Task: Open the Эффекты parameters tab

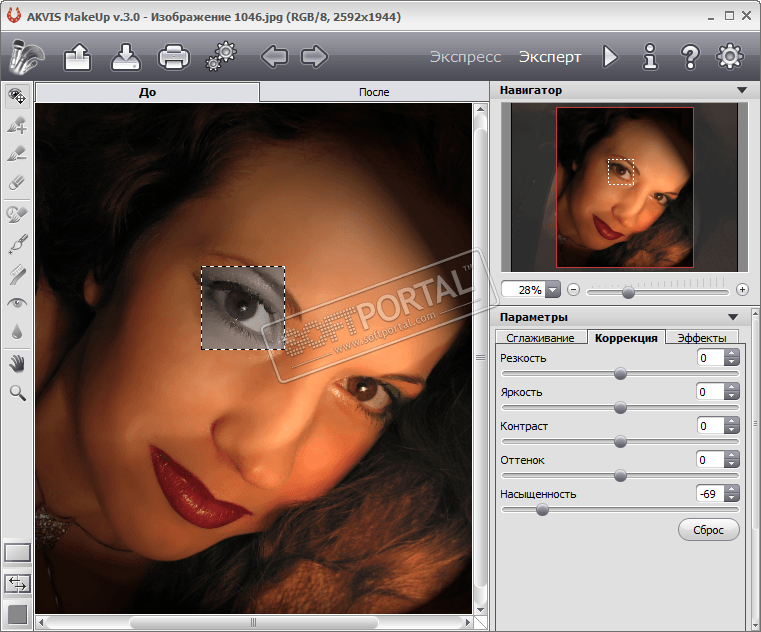Action: click(x=701, y=337)
